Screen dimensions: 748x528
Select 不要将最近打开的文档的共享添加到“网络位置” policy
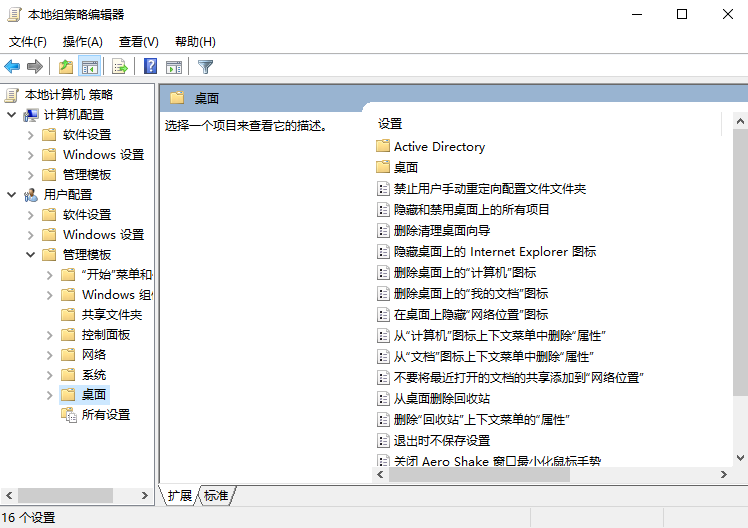[519, 377]
